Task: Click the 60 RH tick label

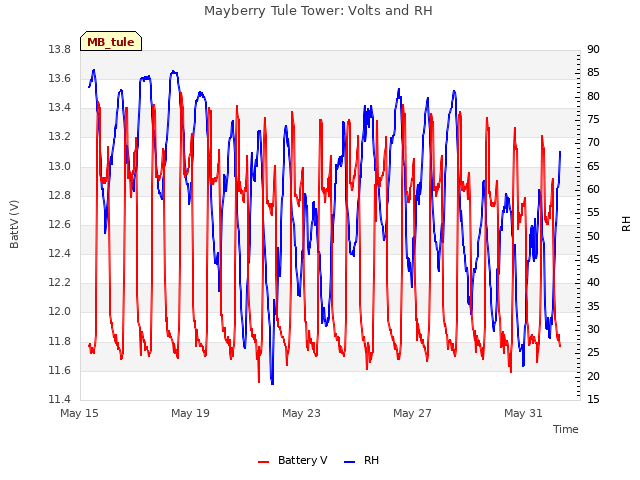Action: click(593, 189)
